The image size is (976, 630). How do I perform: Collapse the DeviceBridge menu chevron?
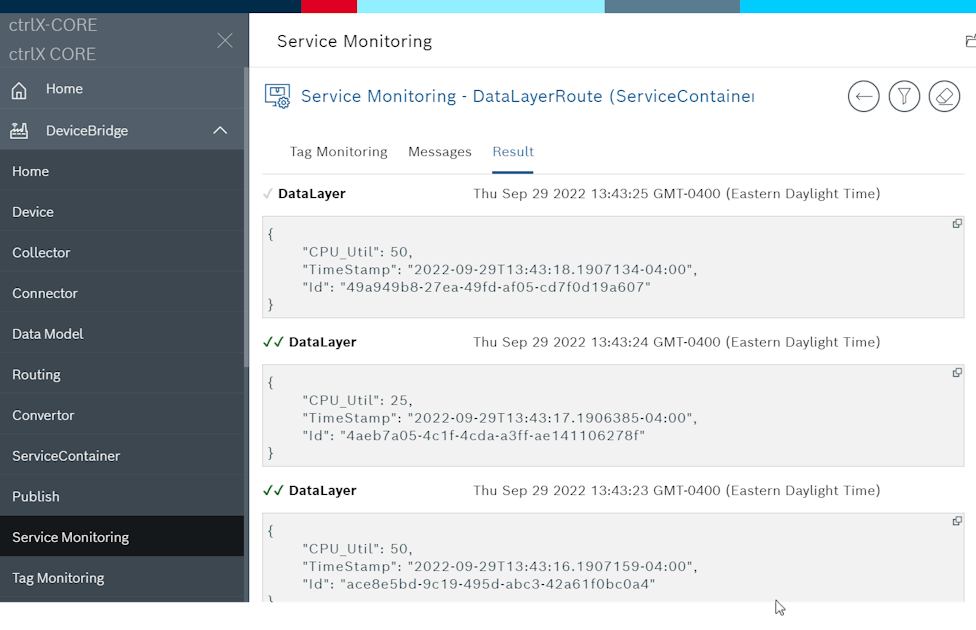220,131
